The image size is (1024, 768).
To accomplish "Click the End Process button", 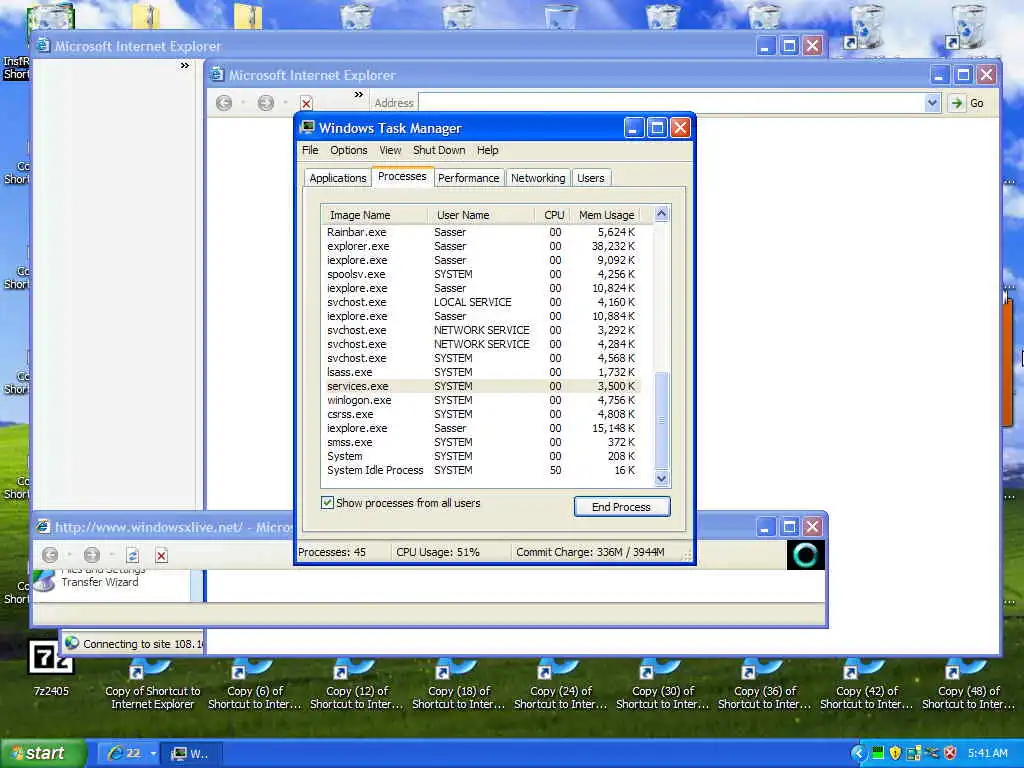I will coord(622,507).
